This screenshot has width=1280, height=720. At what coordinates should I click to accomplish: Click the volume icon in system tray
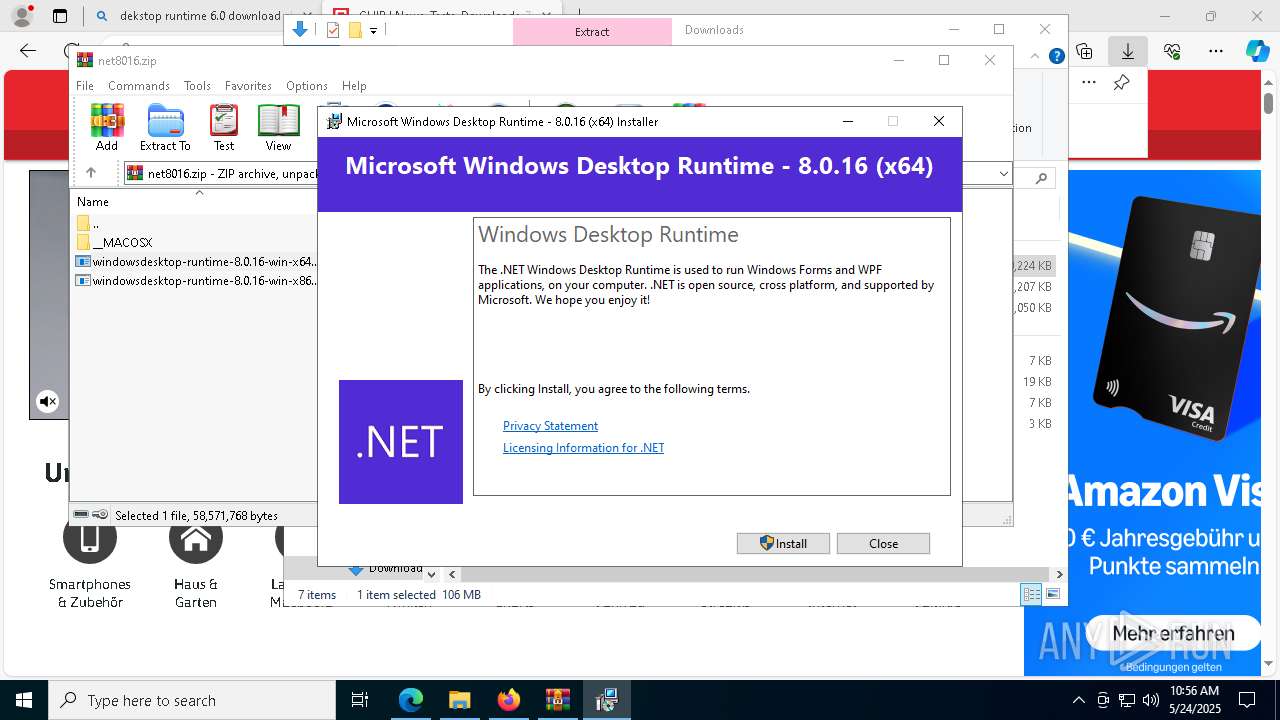click(x=1150, y=700)
